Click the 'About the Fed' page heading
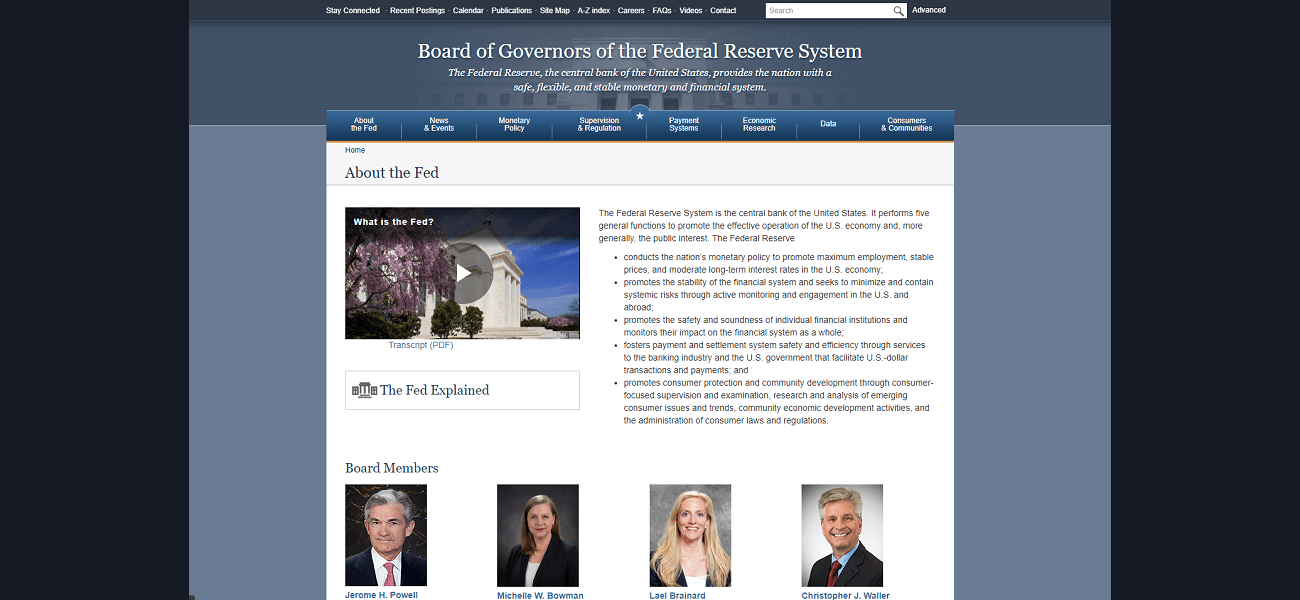The image size is (1300, 600). (392, 172)
